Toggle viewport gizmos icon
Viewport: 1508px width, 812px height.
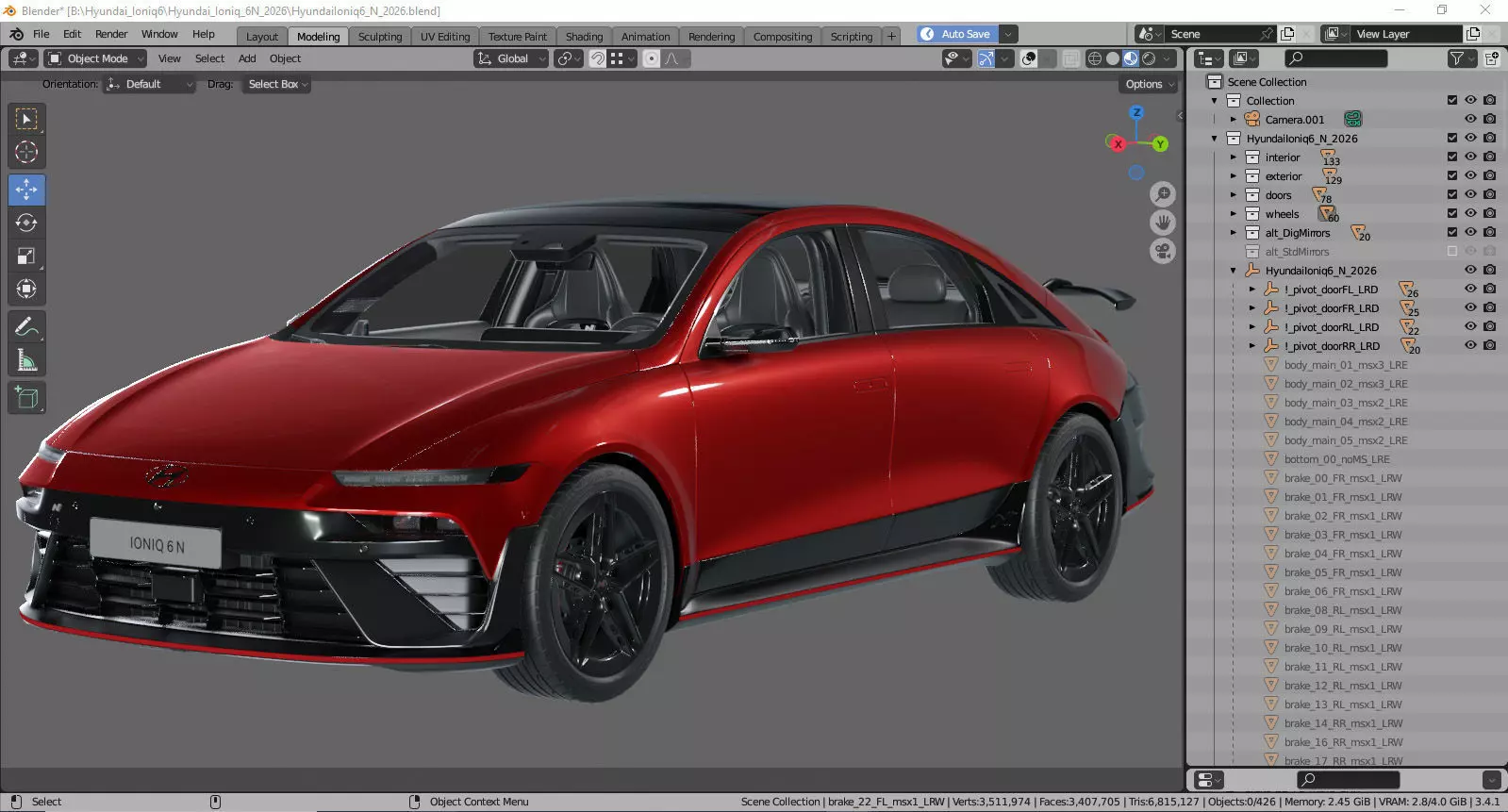pos(986,58)
